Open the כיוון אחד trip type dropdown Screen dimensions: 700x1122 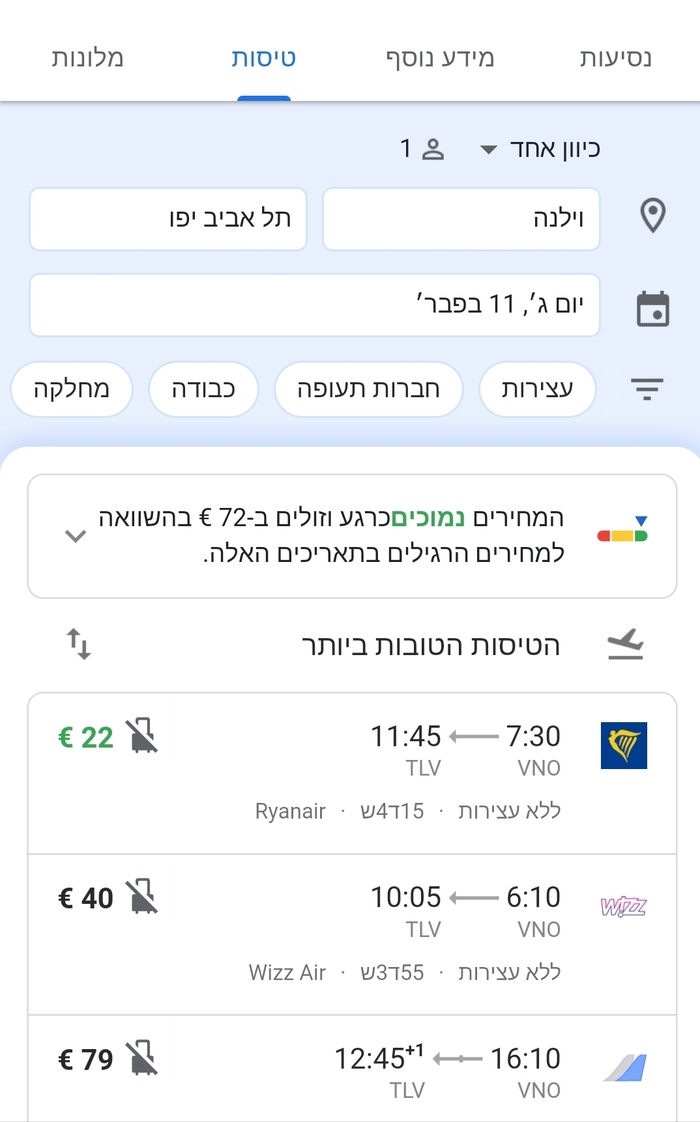pyautogui.click(x=540, y=150)
